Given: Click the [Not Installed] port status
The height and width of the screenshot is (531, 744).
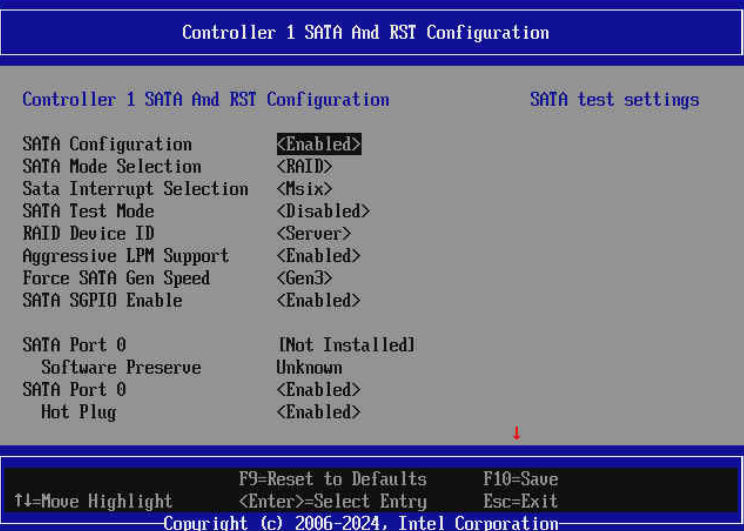Looking at the screenshot, I should [346, 345].
